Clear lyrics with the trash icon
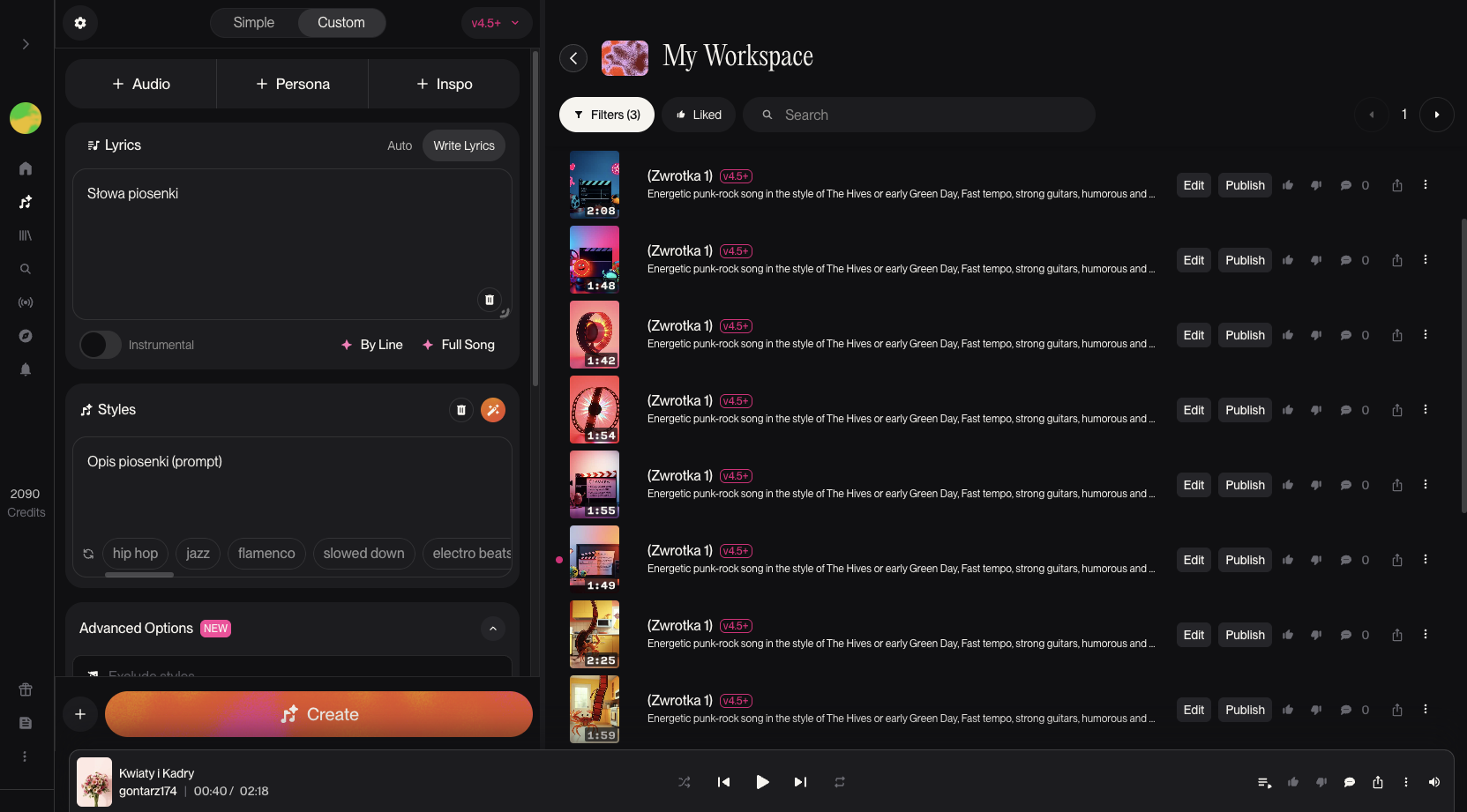Screen dimensions: 1467x812 (x=490, y=300)
